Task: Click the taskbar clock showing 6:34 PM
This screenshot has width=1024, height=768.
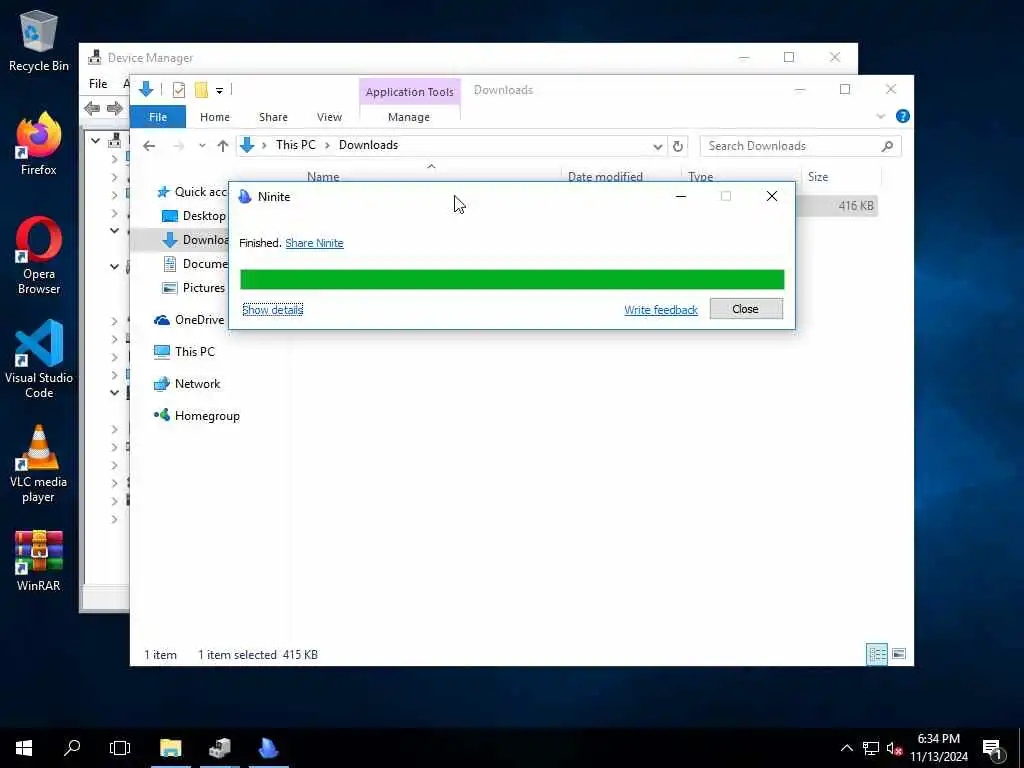Action: 938,748
